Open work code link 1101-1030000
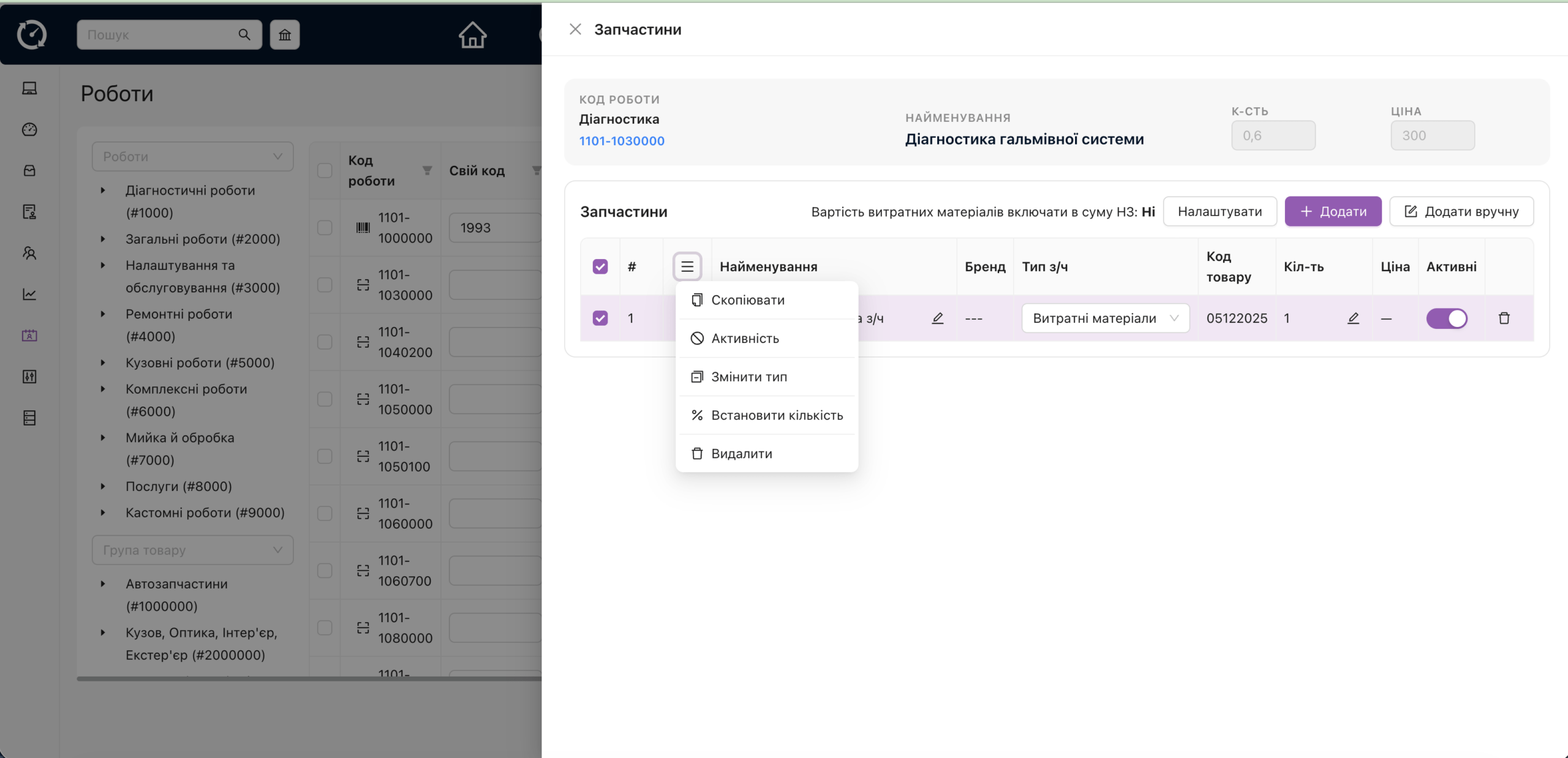This screenshot has height=758, width=1568. click(622, 141)
